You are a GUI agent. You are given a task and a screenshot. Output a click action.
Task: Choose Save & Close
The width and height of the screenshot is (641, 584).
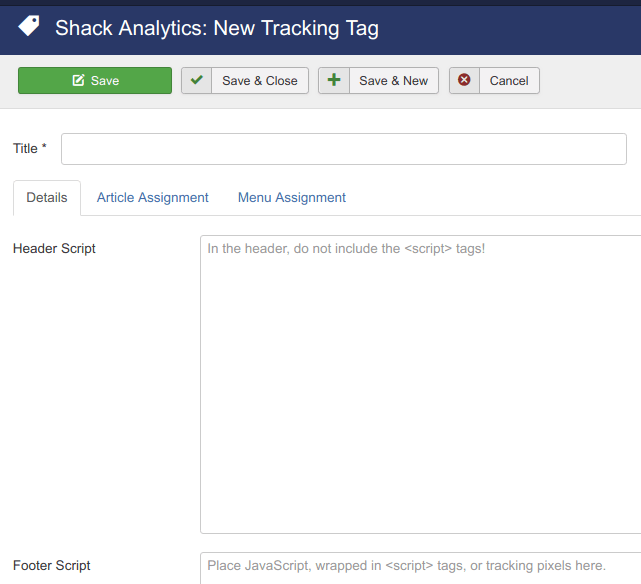259,81
